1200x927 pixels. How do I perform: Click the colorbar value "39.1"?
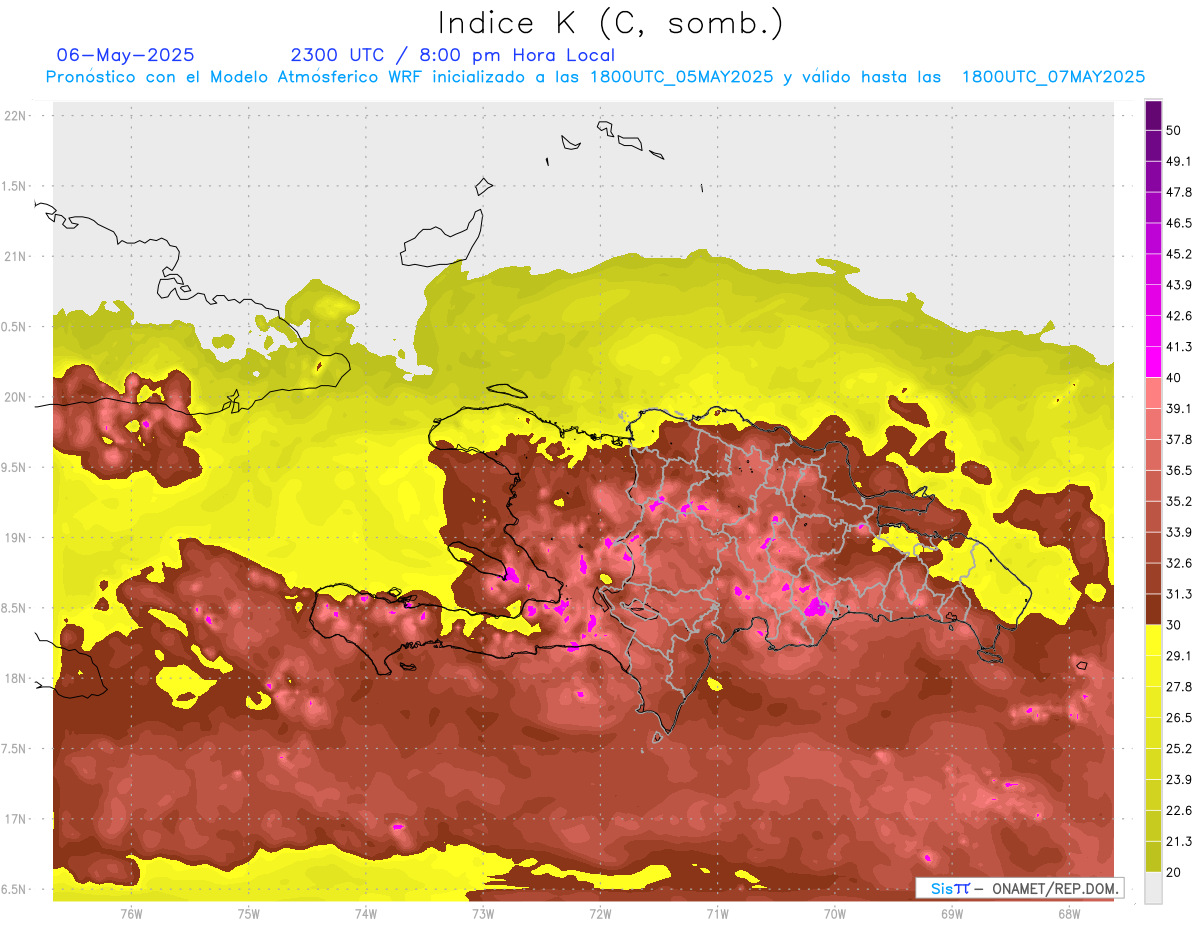click(x=1178, y=408)
